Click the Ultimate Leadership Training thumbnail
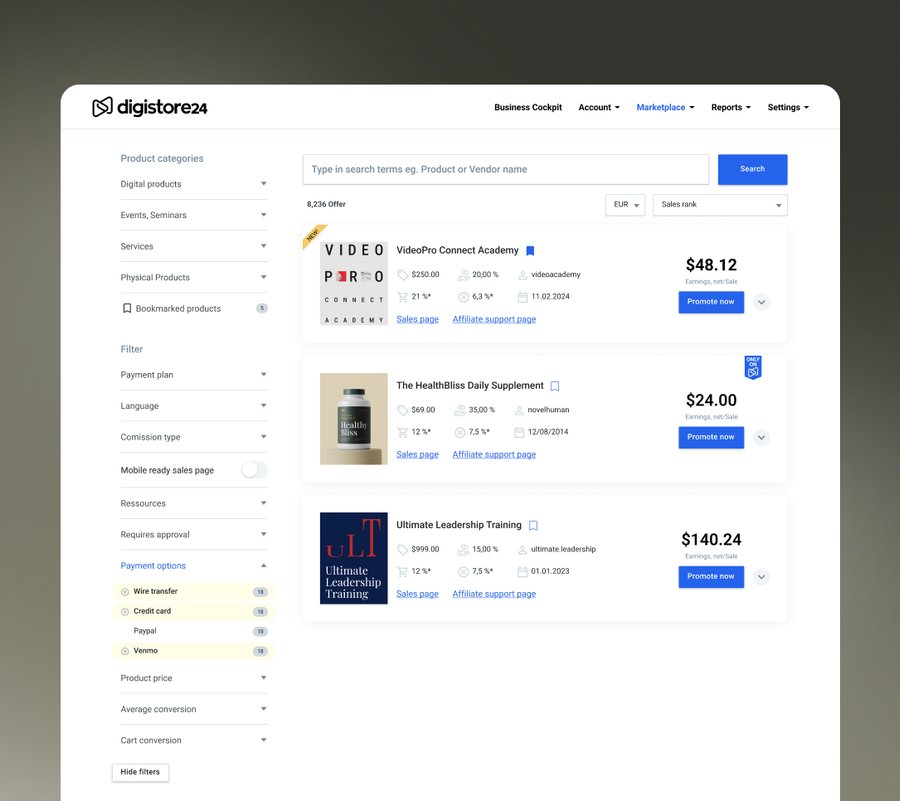 click(x=354, y=558)
